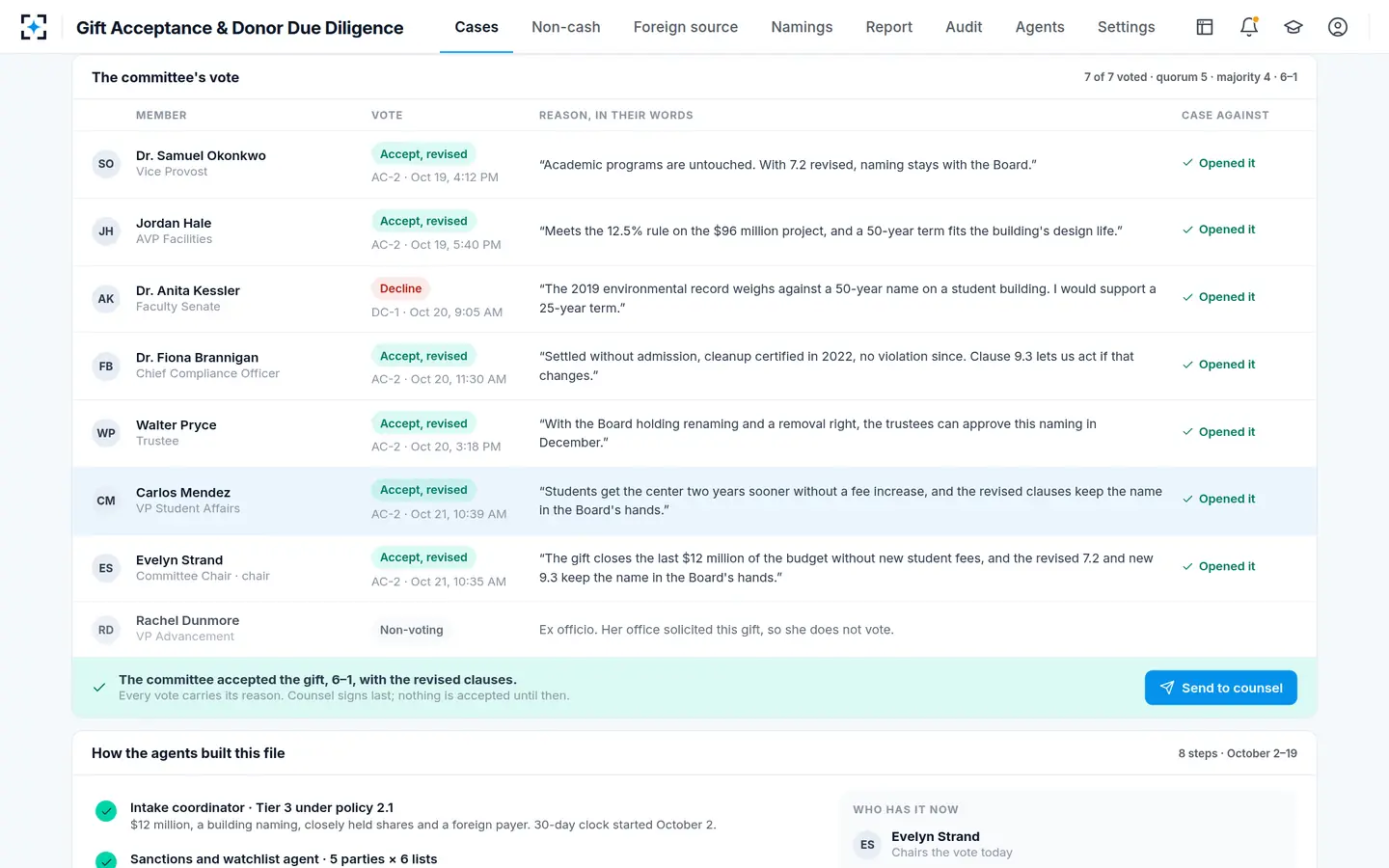Open the user account icon

coord(1338,27)
